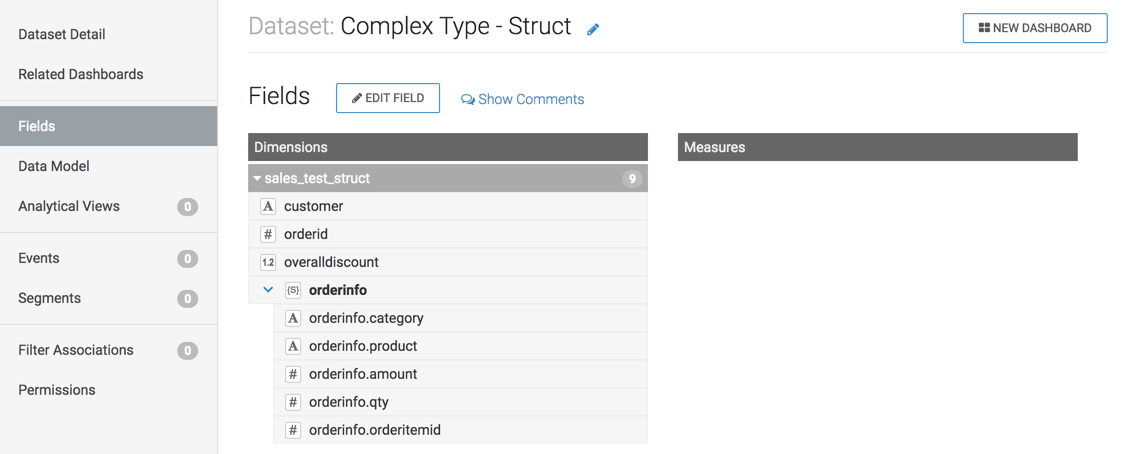Select the Permissions sidebar item

(x=57, y=390)
